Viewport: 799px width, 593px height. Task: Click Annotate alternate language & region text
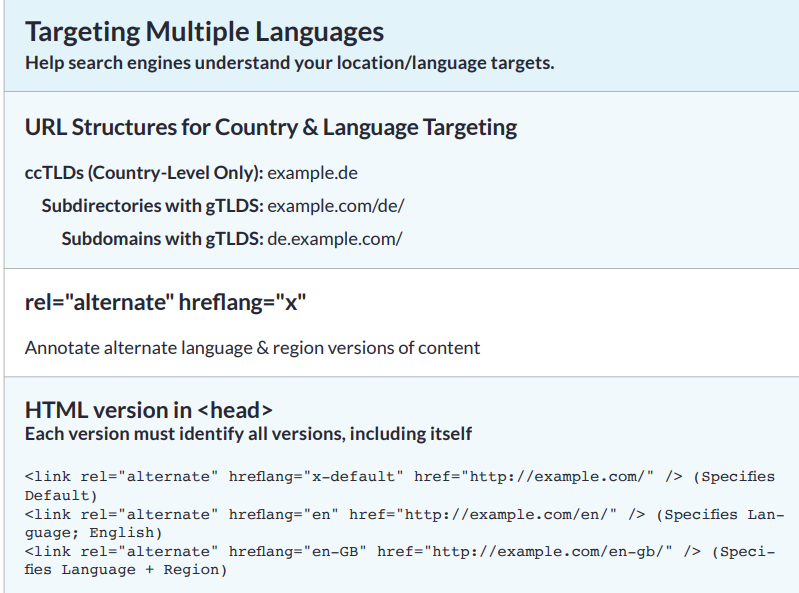pyautogui.click(x=252, y=348)
